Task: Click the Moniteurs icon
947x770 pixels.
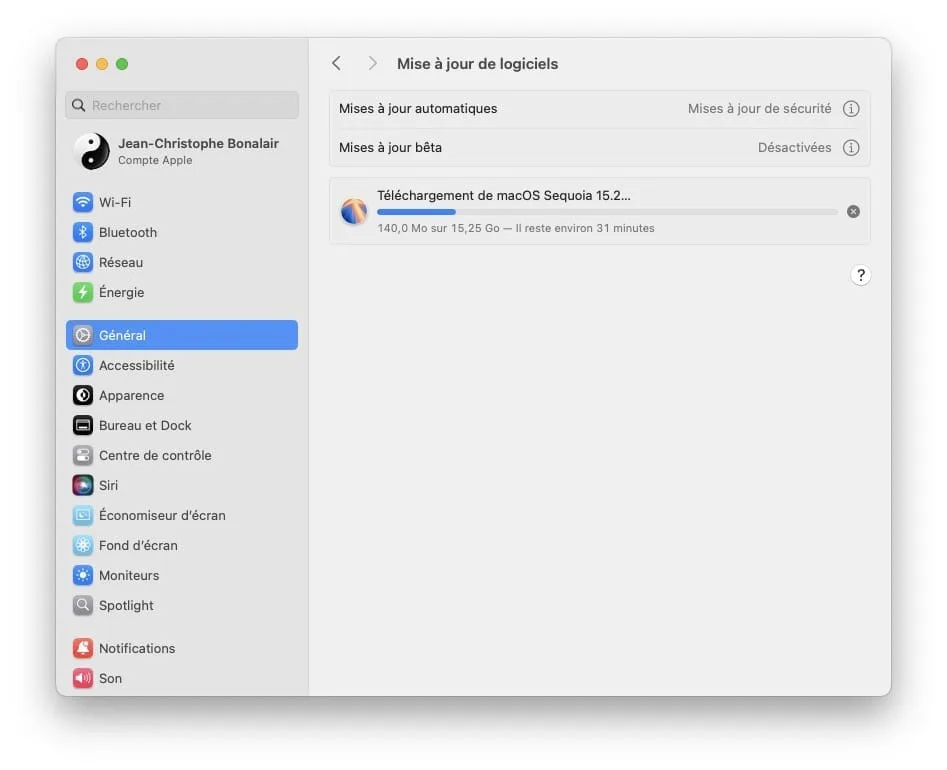Action: (x=83, y=575)
